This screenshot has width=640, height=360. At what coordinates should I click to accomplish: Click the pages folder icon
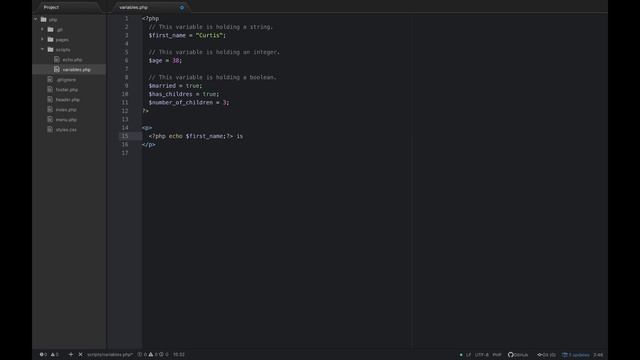click(x=51, y=39)
